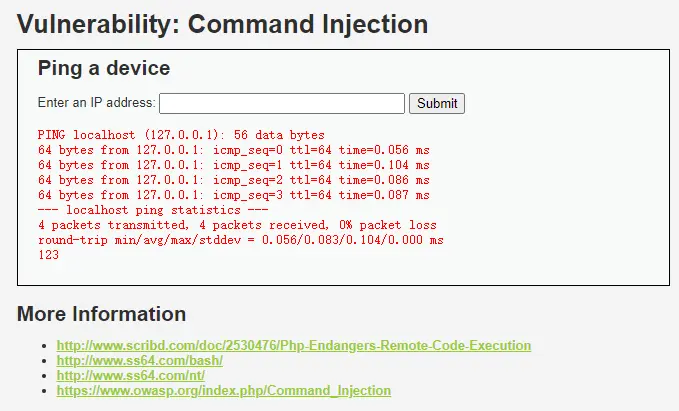Click the 'More Information' heading
Image resolution: width=679 pixels, height=411 pixels.
click(x=101, y=314)
